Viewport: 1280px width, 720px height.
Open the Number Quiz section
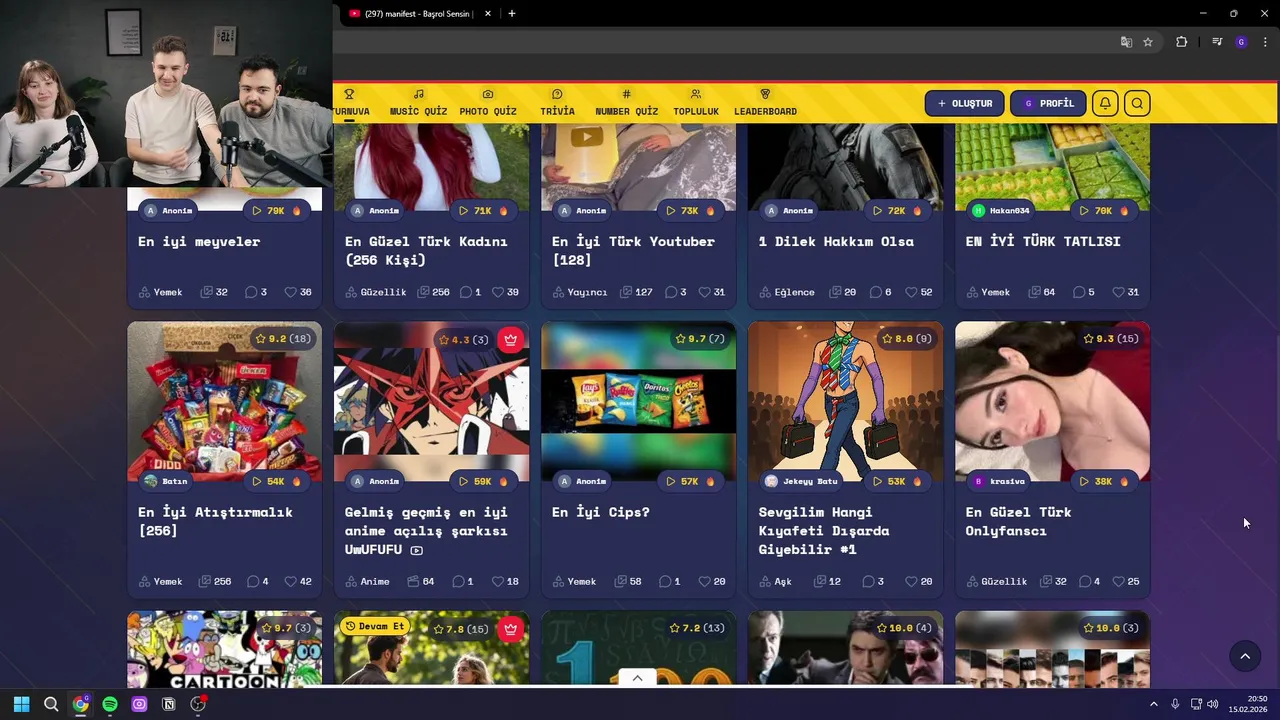pos(626,103)
